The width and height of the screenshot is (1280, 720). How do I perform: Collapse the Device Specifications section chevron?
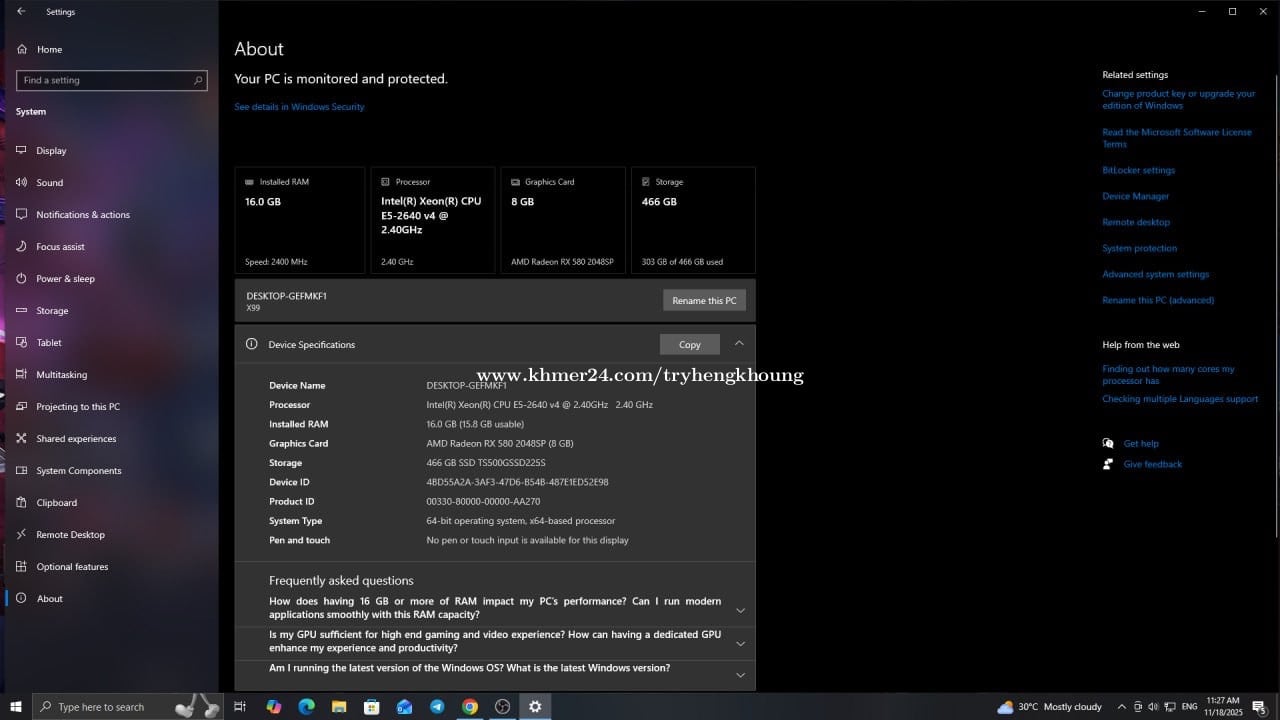click(739, 343)
